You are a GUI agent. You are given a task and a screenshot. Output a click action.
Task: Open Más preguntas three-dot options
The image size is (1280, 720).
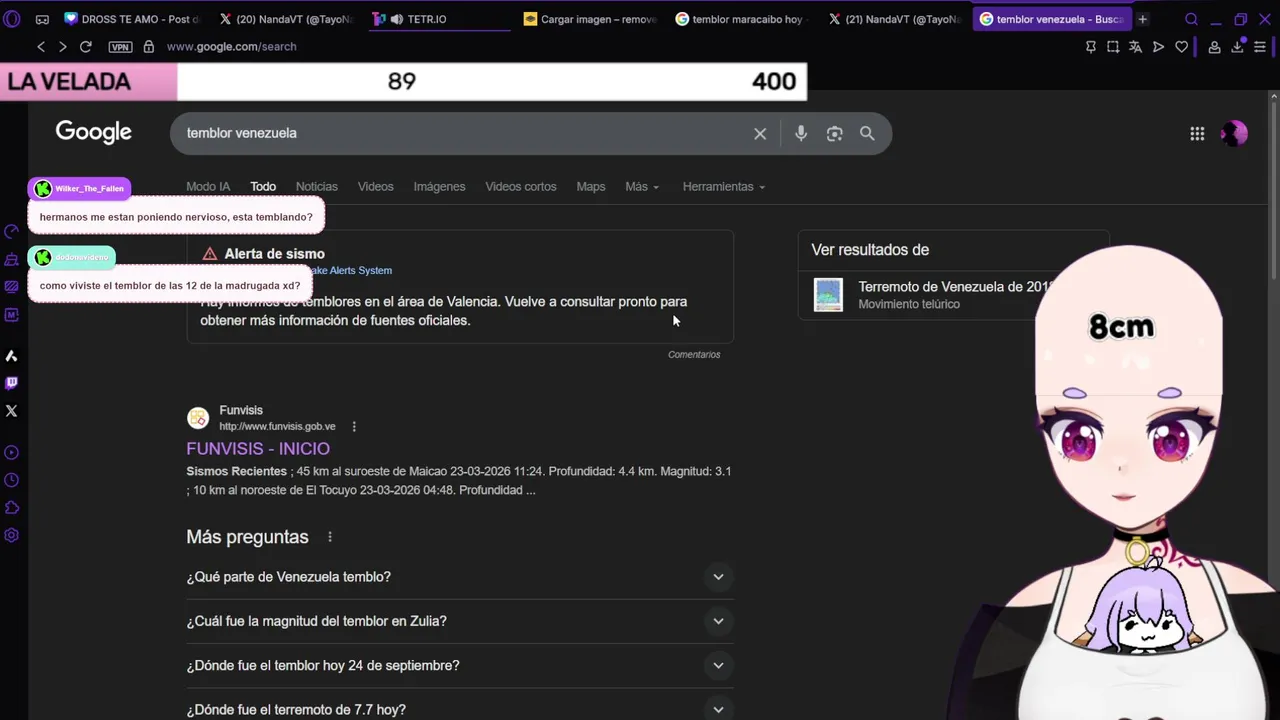pyautogui.click(x=330, y=537)
